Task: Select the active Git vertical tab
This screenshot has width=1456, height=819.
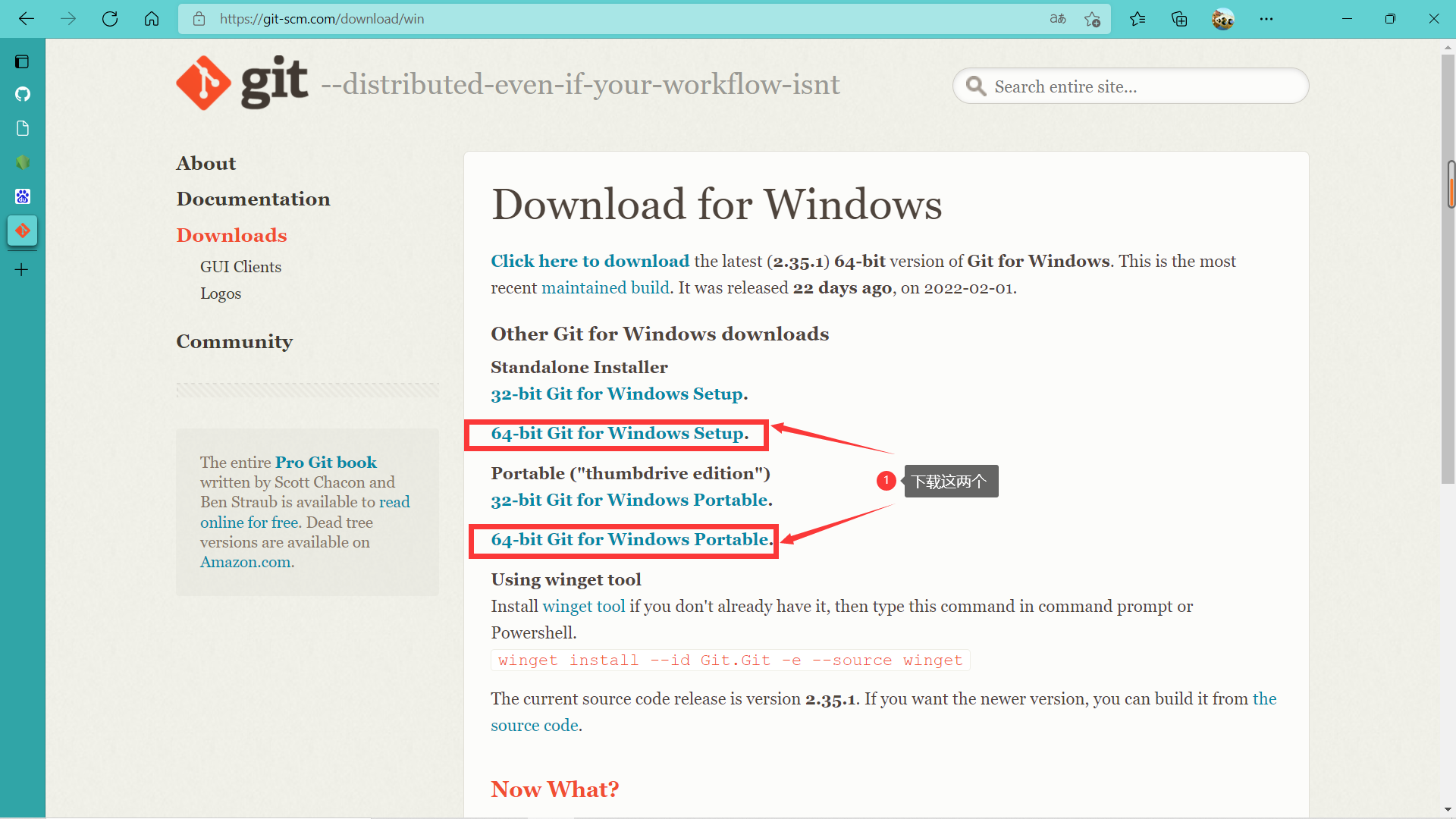Action: (x=22, y=231)
